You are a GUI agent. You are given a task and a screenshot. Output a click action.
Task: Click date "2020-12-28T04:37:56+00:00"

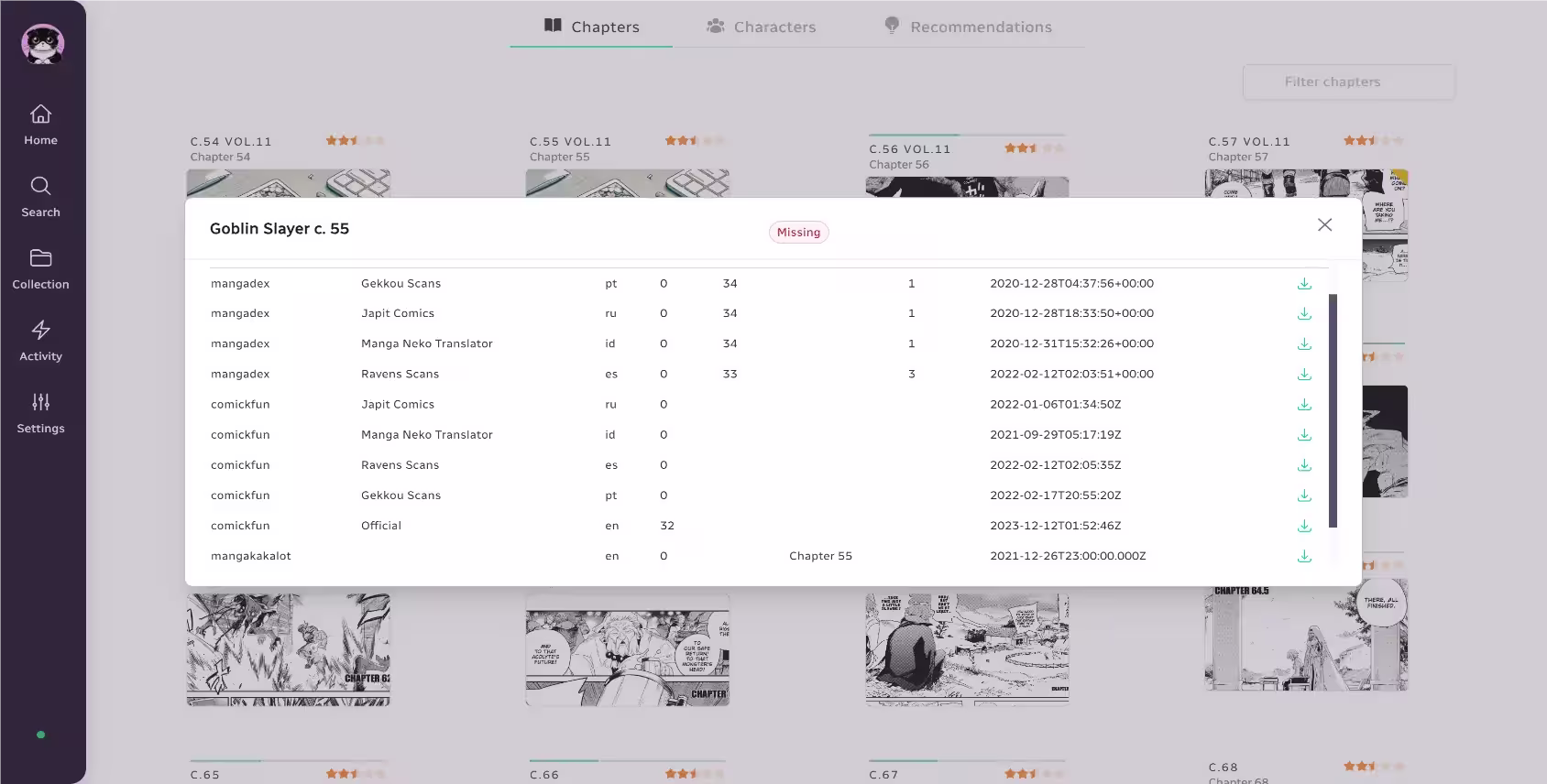tap(1071, 284)
